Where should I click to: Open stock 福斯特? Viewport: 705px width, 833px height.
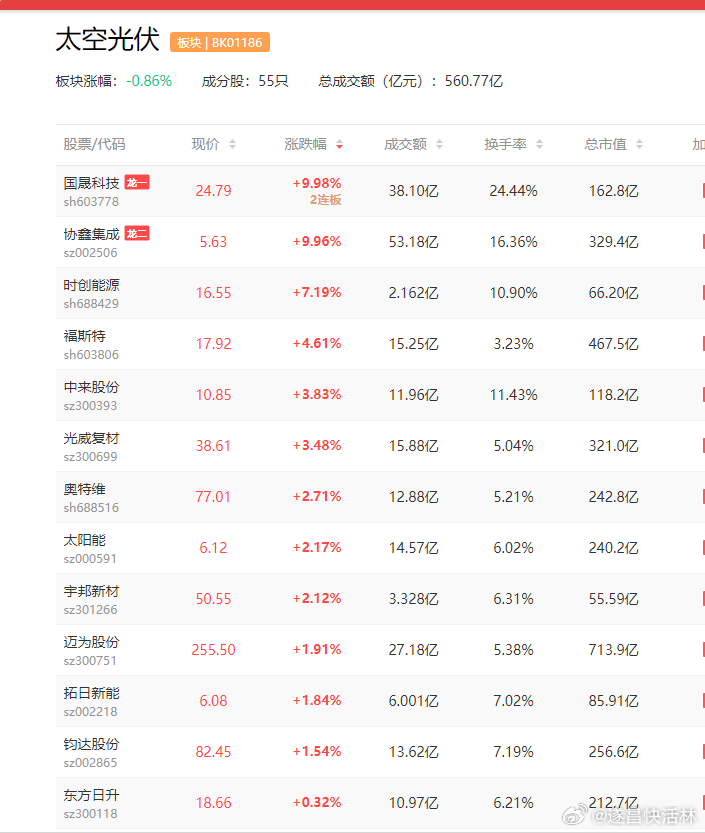[84, 336]
